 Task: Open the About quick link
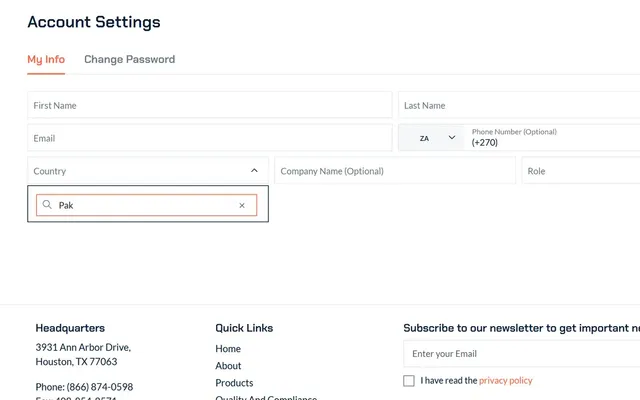(x=228, y=366)
